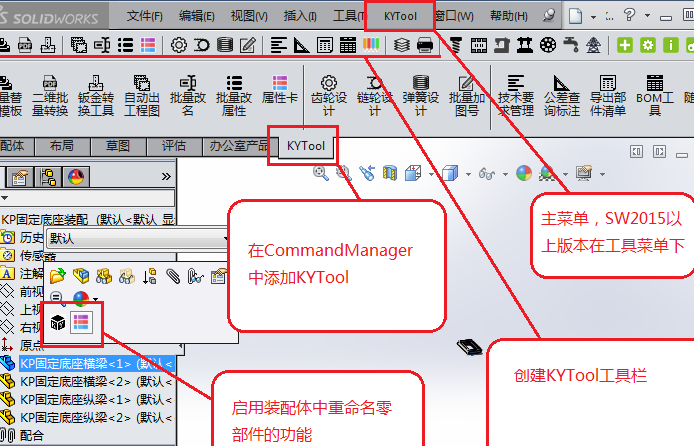Click the printer toolbar icon
Viewport: 694px width, 446px height.
(425, 45)
